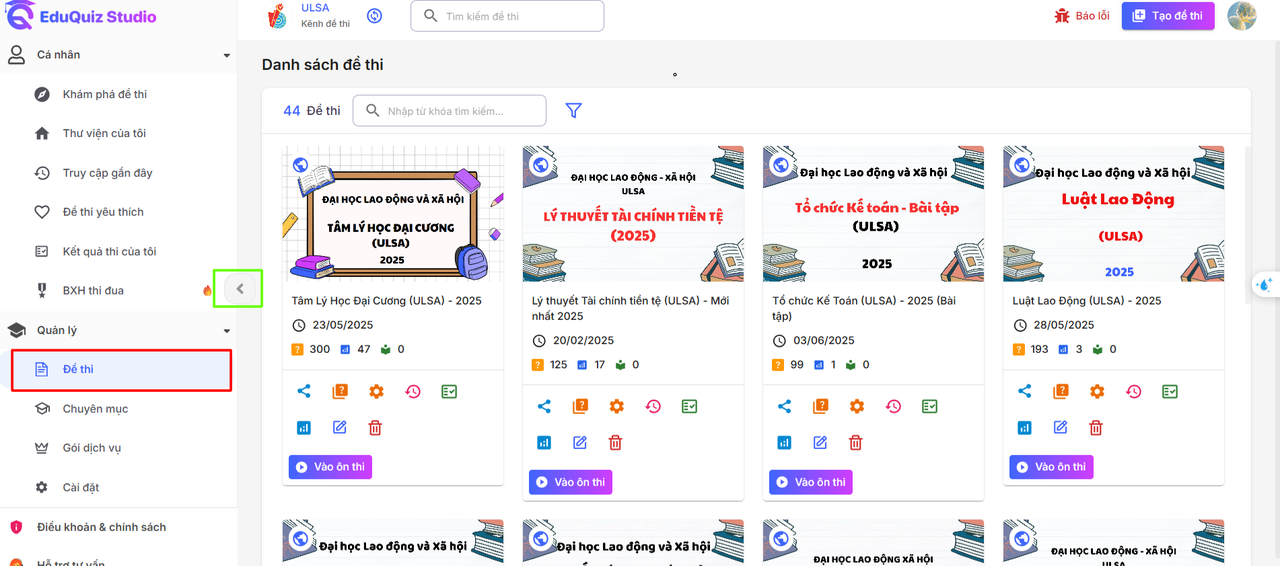This screenshot has height=566, width=1280.
Task: Click the EduQuiz Studio logo
Action: point(81,15)
